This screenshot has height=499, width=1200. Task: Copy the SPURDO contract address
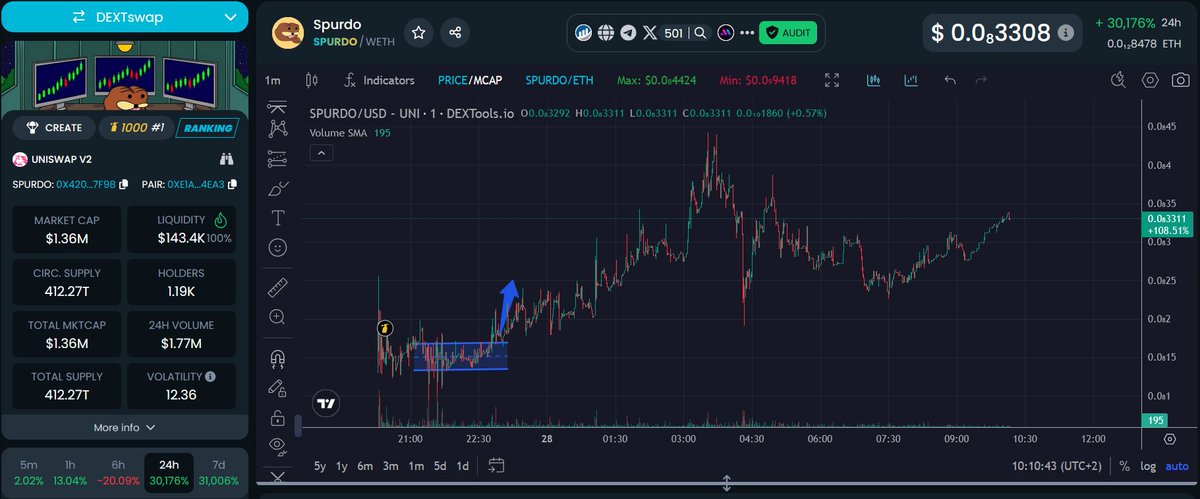122,184
